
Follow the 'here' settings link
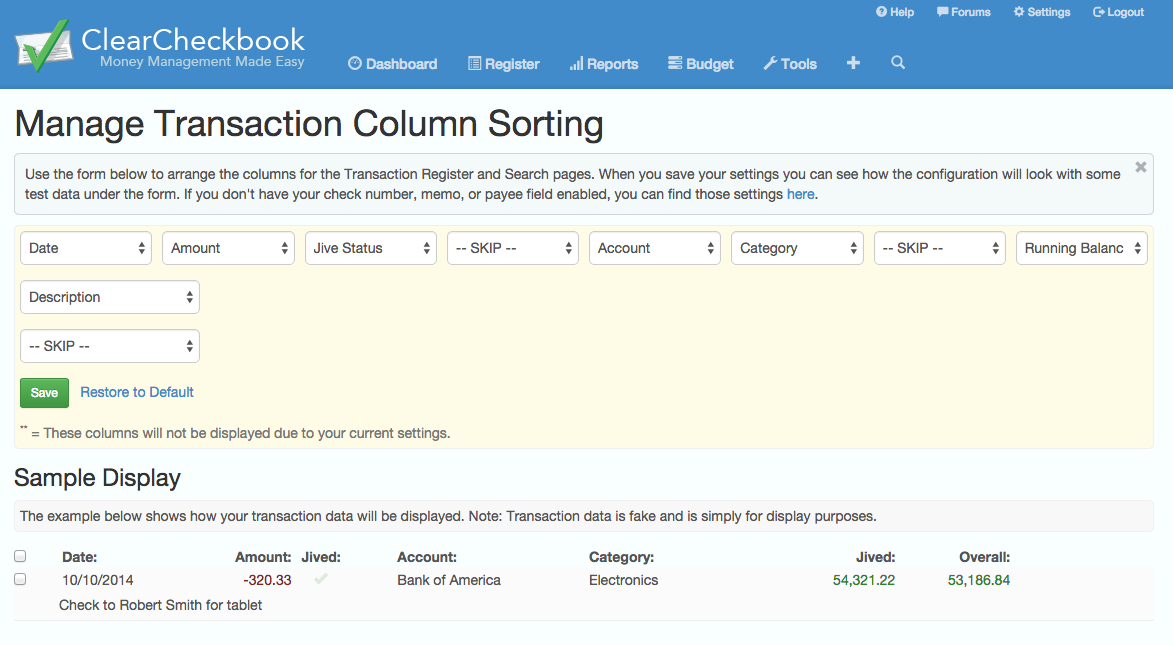pos(800,194)
